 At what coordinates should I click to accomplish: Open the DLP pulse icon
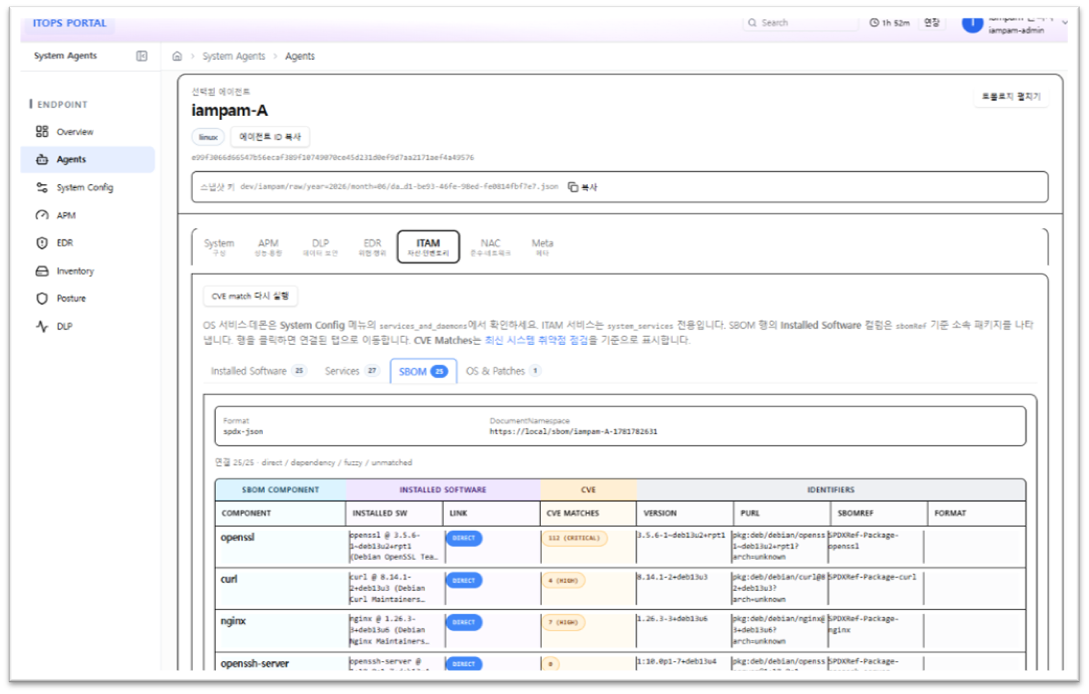42,326
